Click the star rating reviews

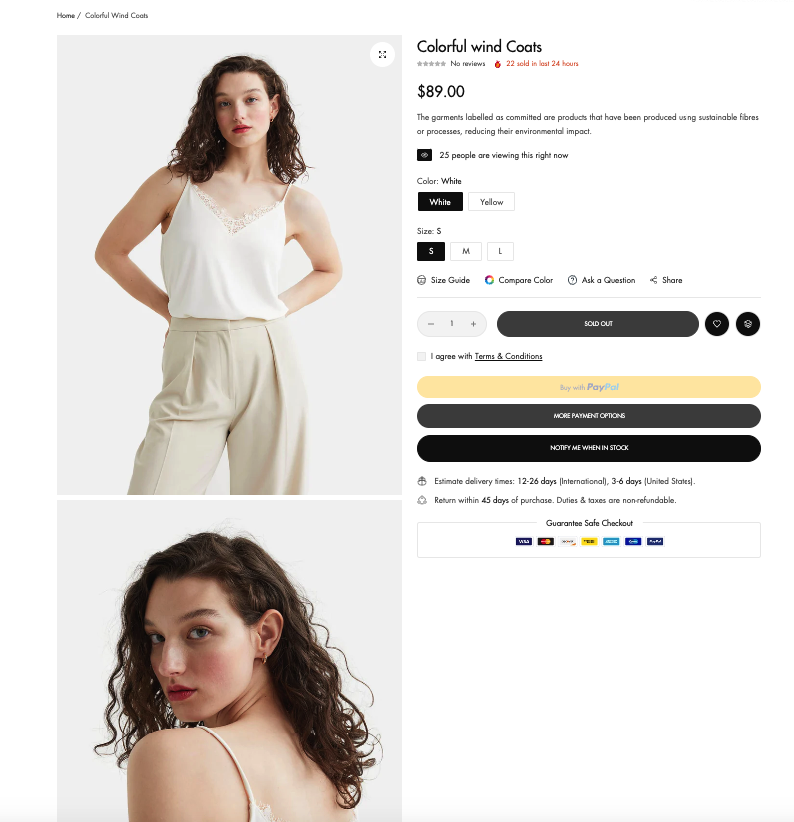pos(431,63)
